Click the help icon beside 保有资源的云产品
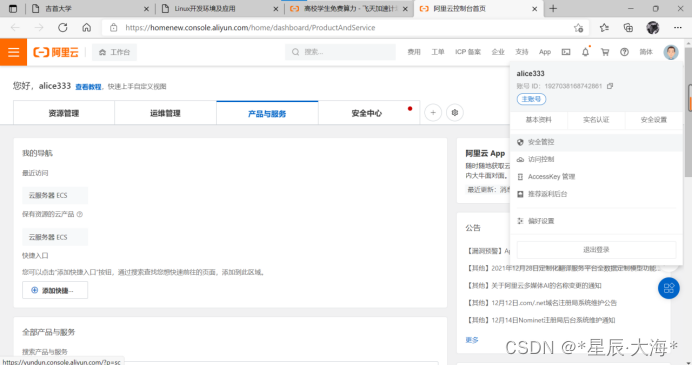 point(80,214)
